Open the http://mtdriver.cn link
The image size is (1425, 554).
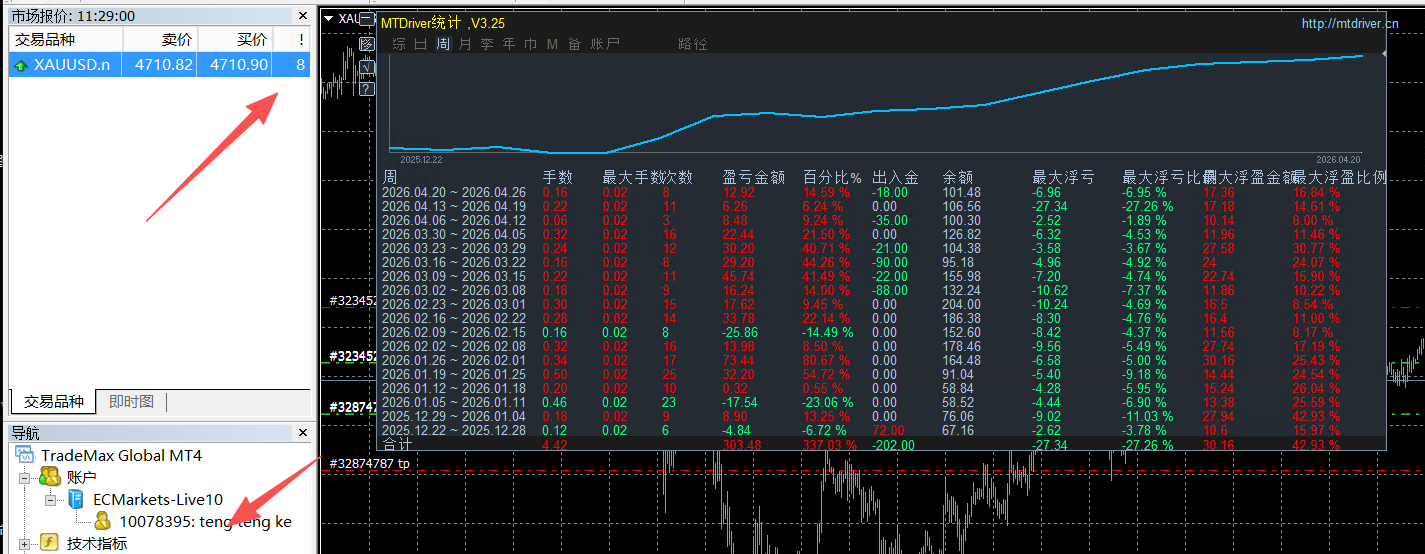click(1349, 23)
